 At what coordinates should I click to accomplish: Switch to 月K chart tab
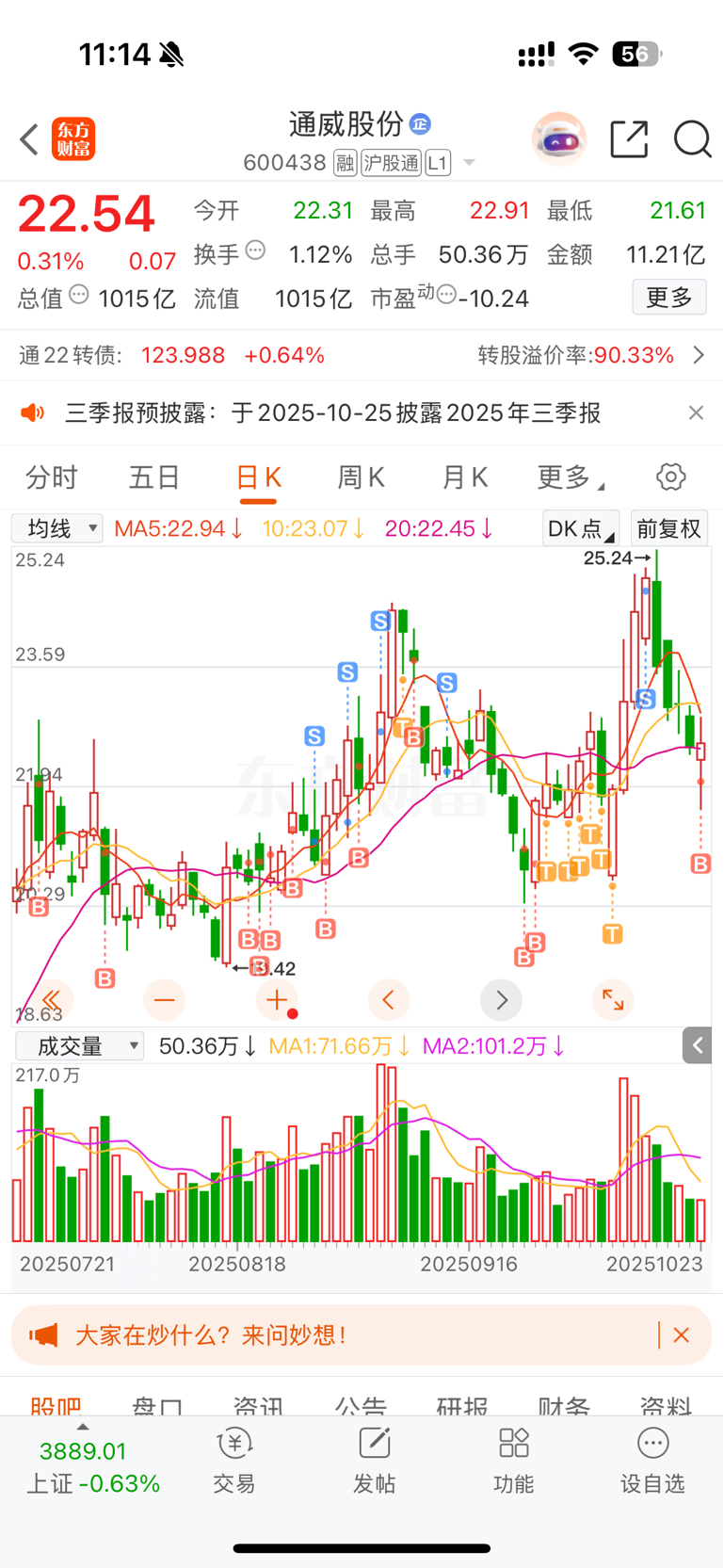click(465, 477)
